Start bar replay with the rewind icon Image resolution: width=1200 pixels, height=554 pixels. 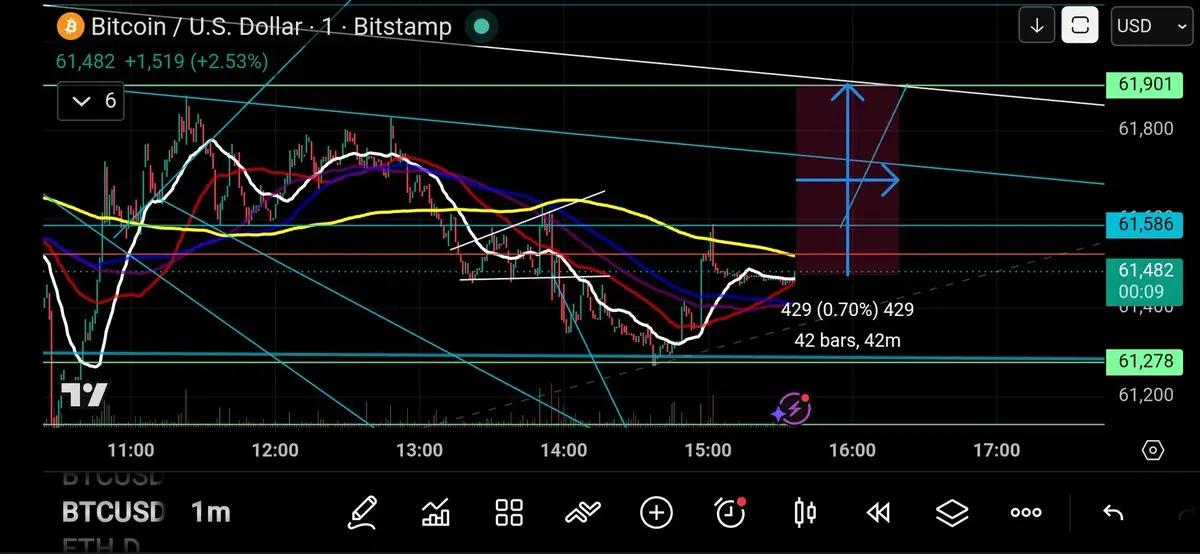coord(878,513)
